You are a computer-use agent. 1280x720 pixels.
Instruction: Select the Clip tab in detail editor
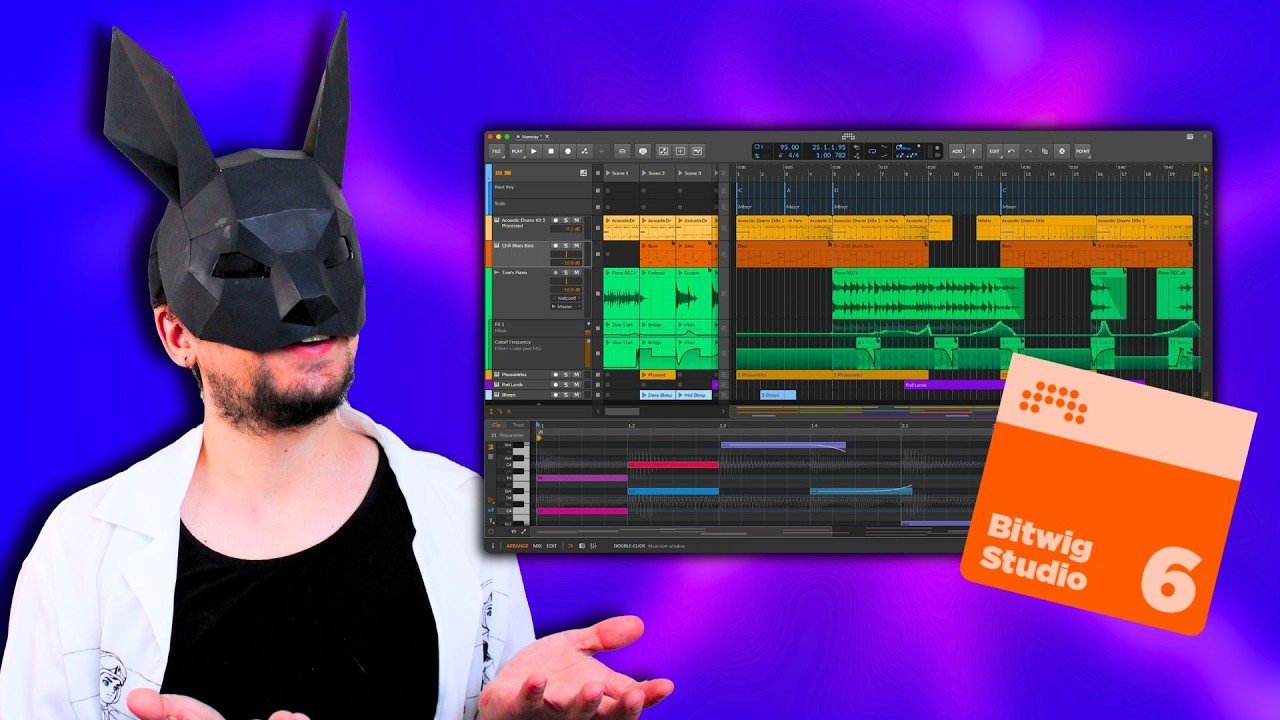pyautogui.click(x=496, y=425)
